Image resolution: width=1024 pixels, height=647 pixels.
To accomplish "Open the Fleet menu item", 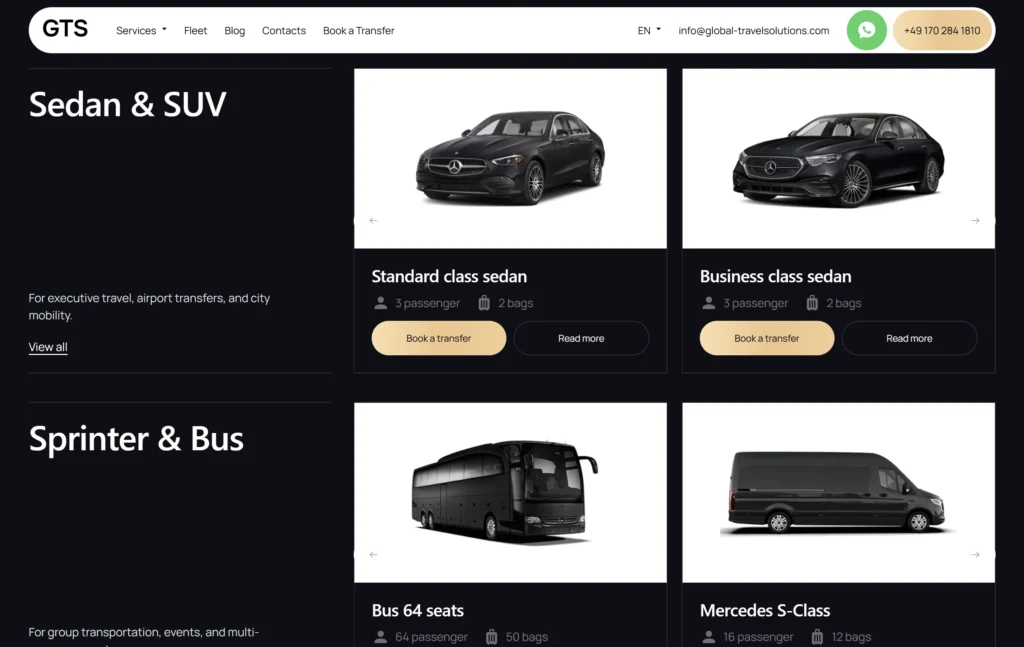I will pyautogui.click(x=195, y=31).
